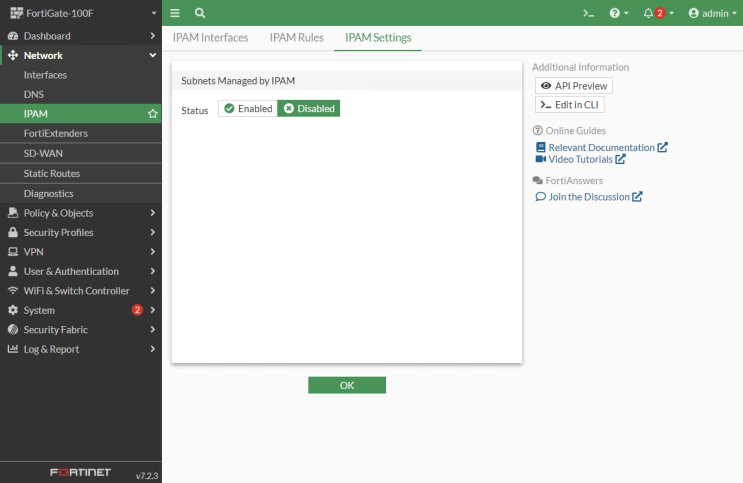
Task: Open the help question mark menu
Action: coord(615,13)
